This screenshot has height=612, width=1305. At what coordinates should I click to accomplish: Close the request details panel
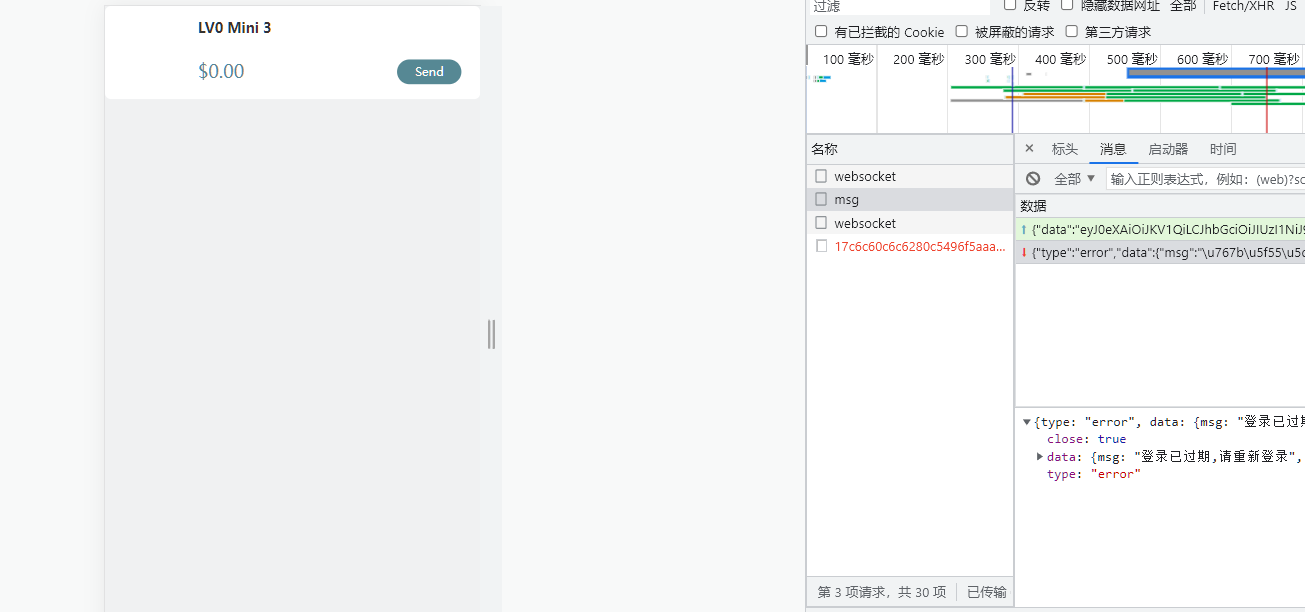pyautogui.click(x=1029, y=149)
